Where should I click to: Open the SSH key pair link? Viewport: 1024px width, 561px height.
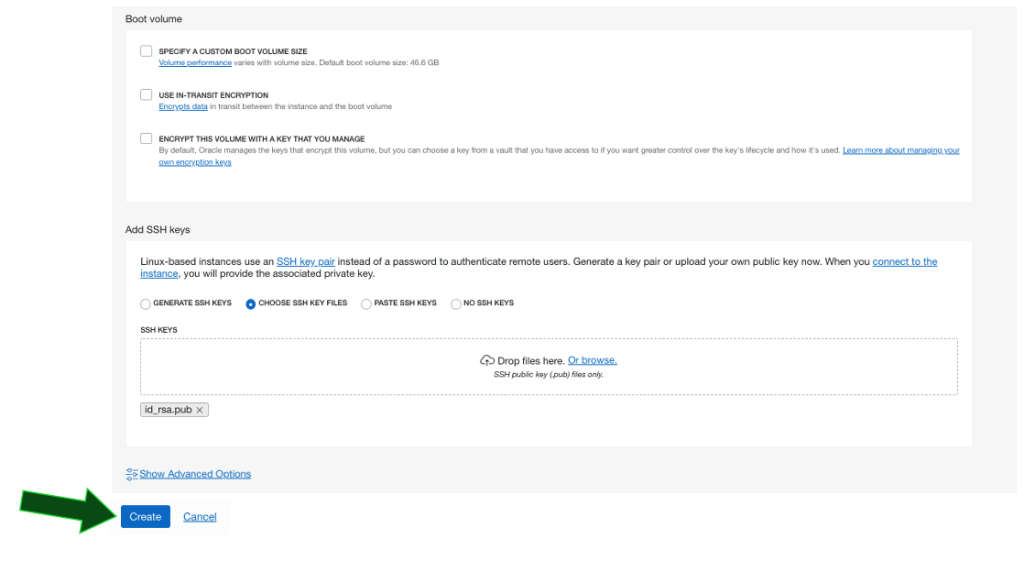click(305, 262)
